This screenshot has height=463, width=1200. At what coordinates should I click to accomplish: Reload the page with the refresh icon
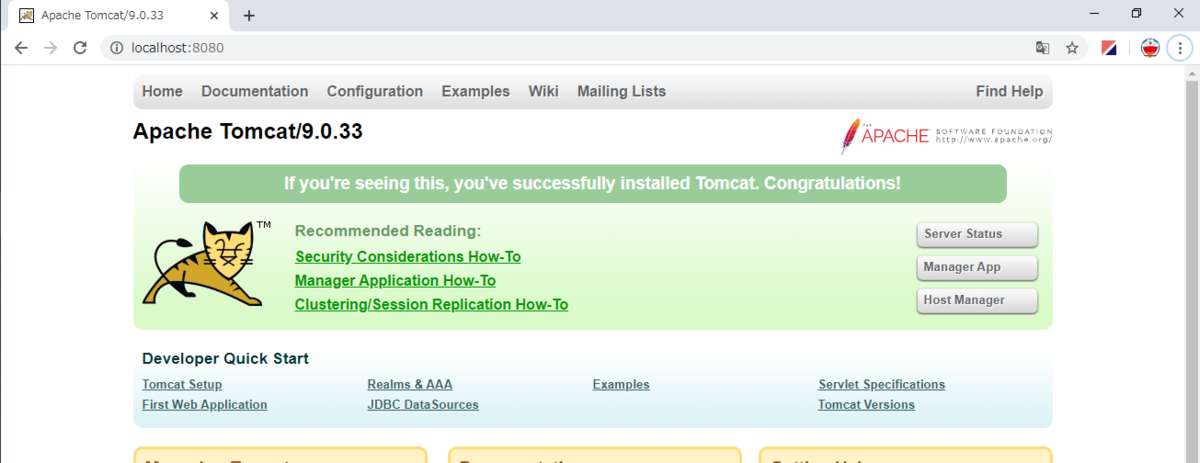click(80, 48)
